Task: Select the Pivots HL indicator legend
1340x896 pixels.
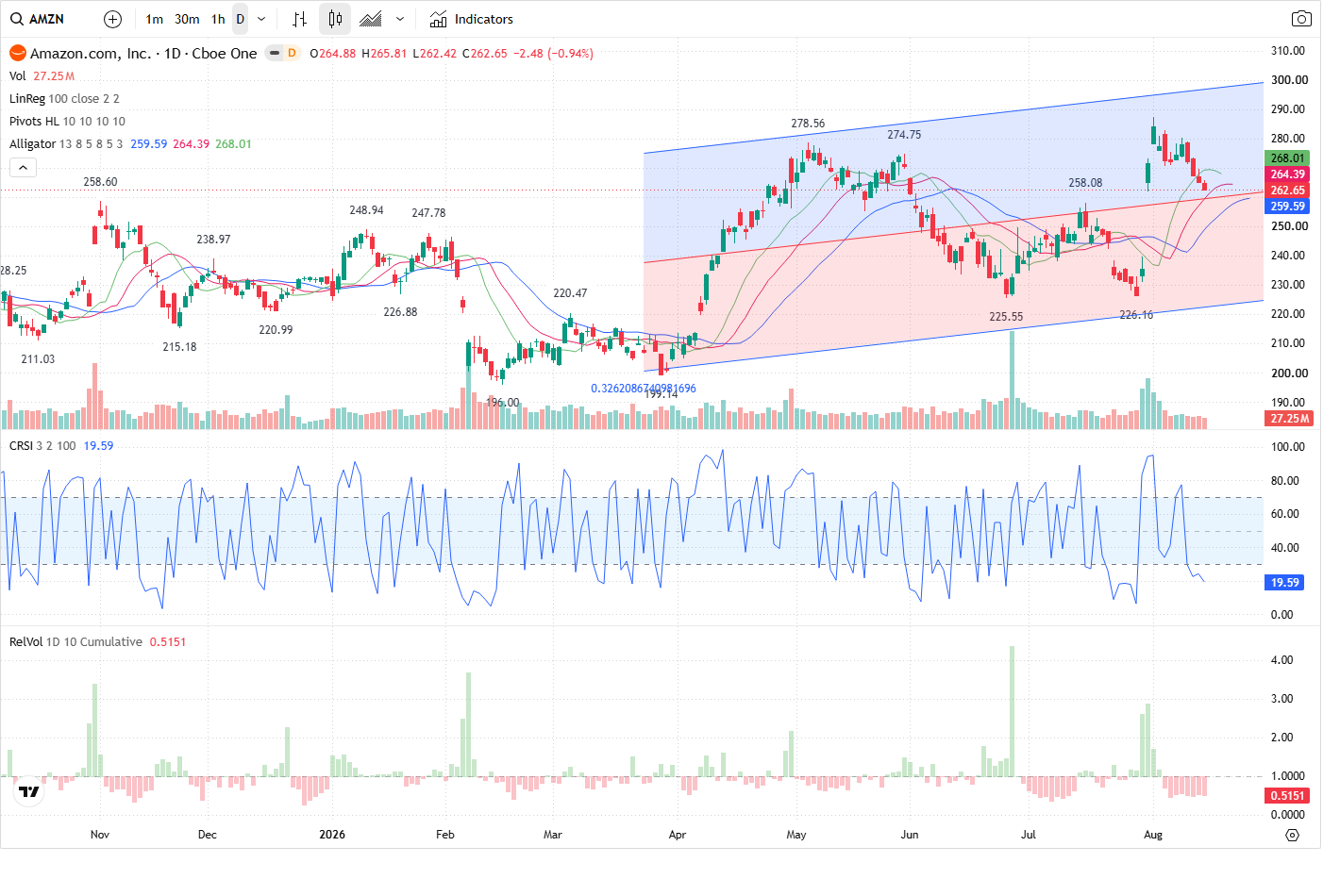Action: (x=35, y=121)
